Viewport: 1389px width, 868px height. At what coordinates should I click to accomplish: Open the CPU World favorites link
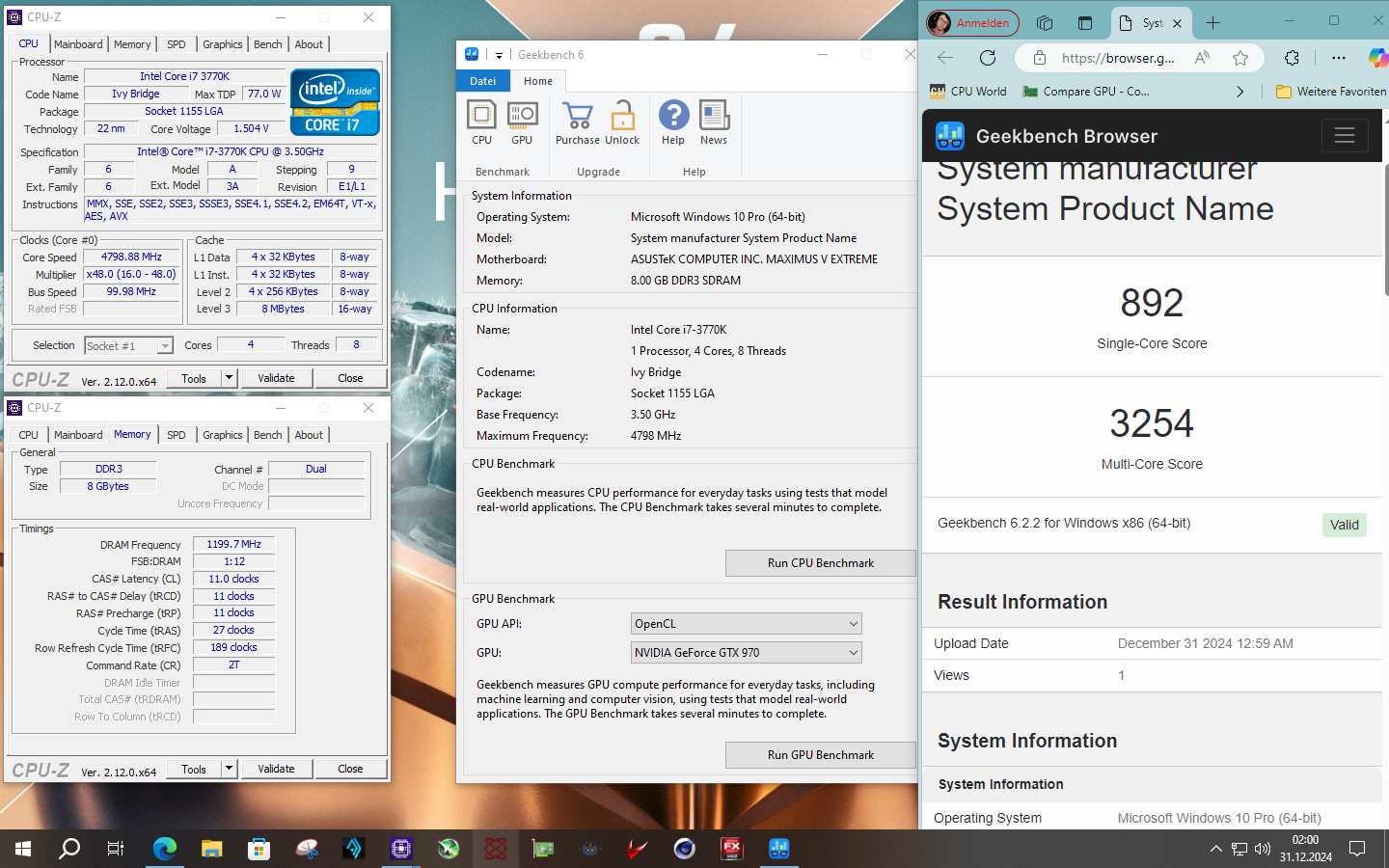(968, 92)
